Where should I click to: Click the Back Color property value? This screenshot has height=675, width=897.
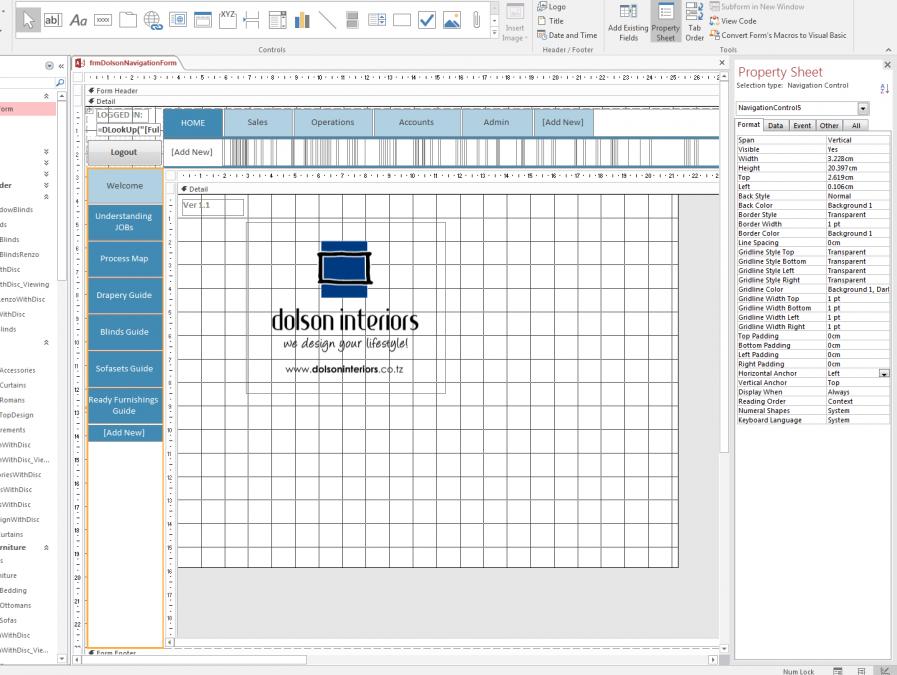point(858,206)
